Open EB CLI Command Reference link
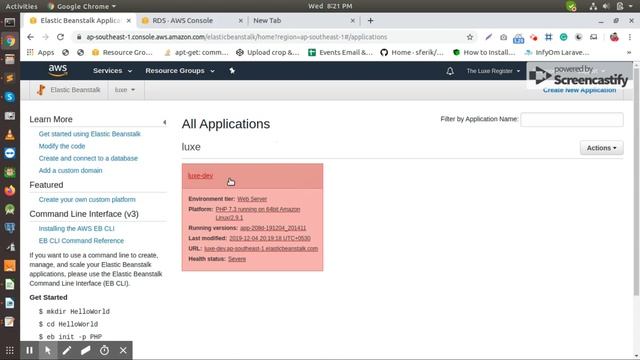This screenshot has height=360, width=640. pyautogui.click(x=81, y=241)
